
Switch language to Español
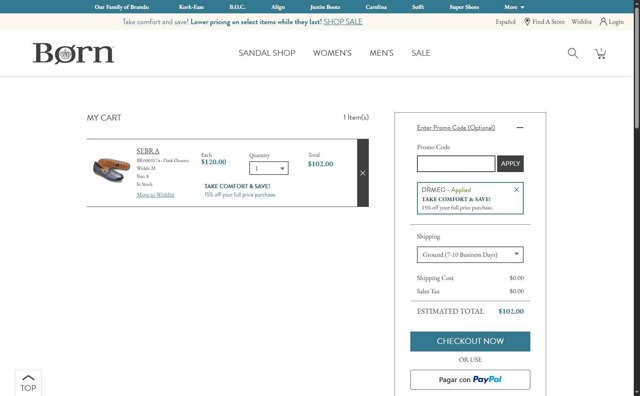(x=505, y=22)
